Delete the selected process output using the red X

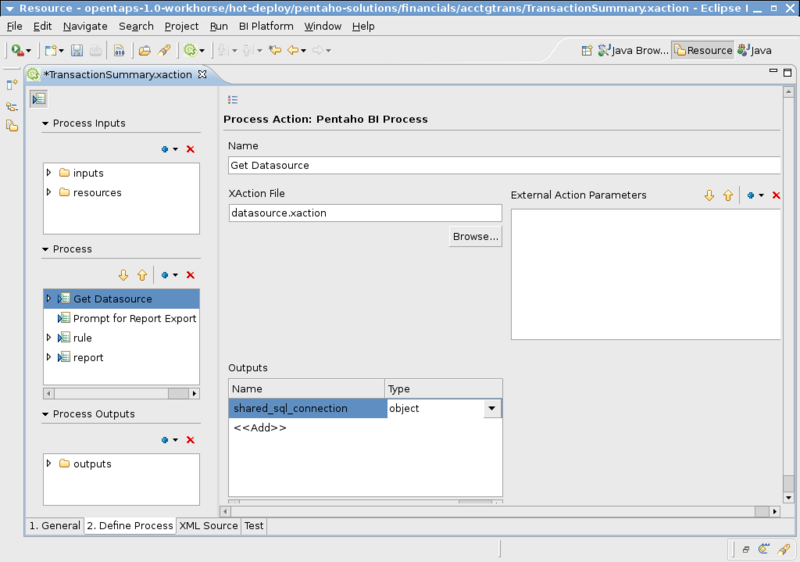(x=190, y=440)
